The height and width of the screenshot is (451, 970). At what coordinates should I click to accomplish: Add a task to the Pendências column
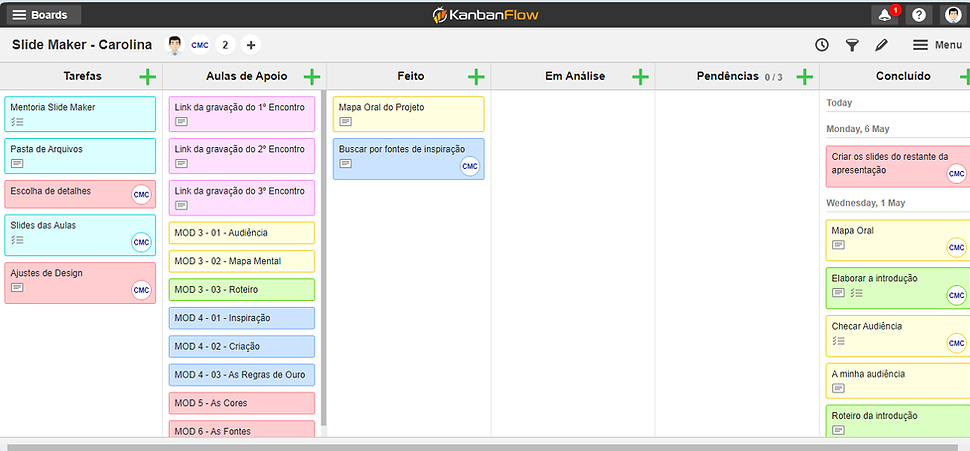click(804, 77)
